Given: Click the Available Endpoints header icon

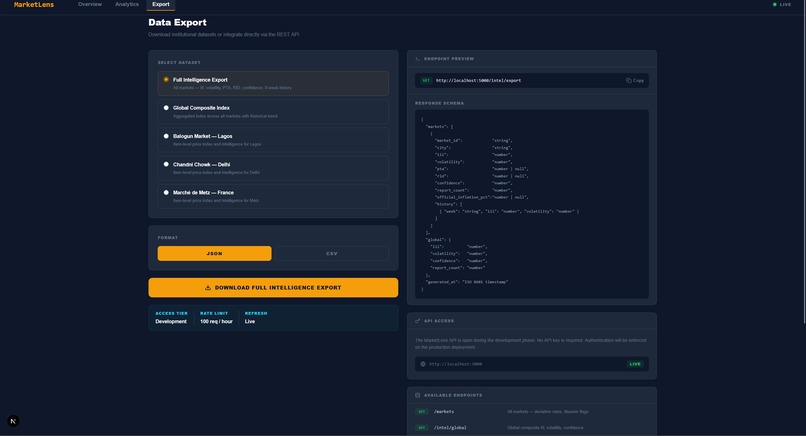Looking at the screenshot, I should (x=417, y=395).
